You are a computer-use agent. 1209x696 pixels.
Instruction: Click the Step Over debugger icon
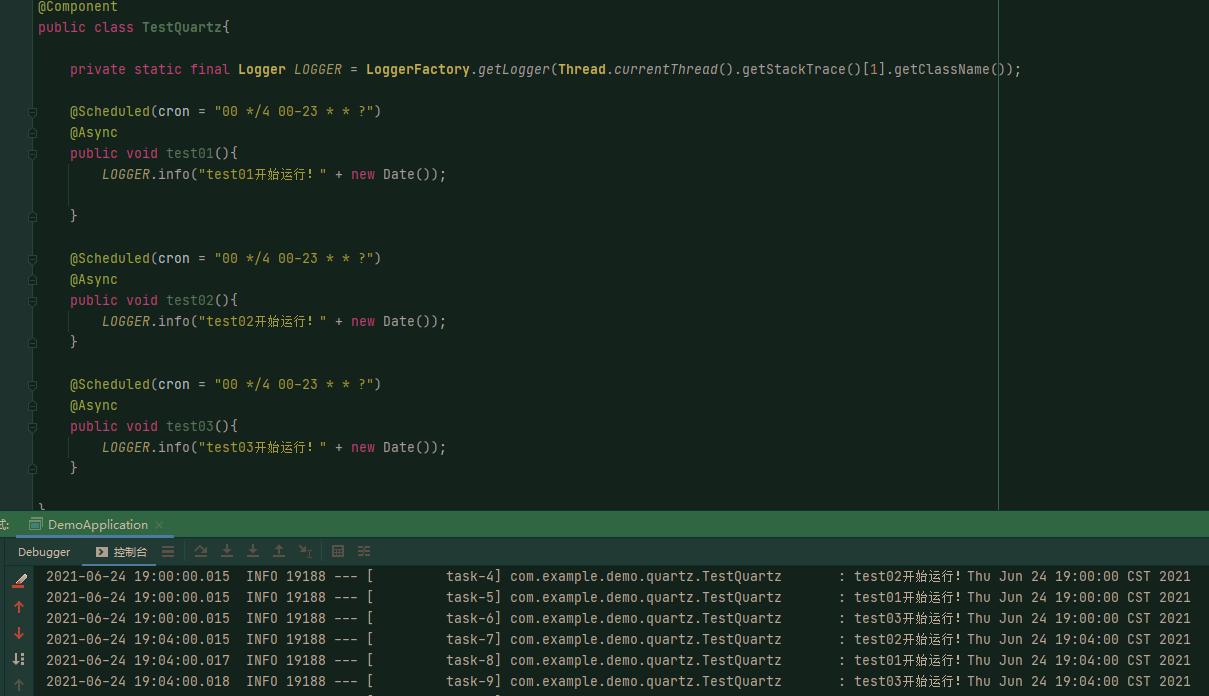tap(201, 551)
